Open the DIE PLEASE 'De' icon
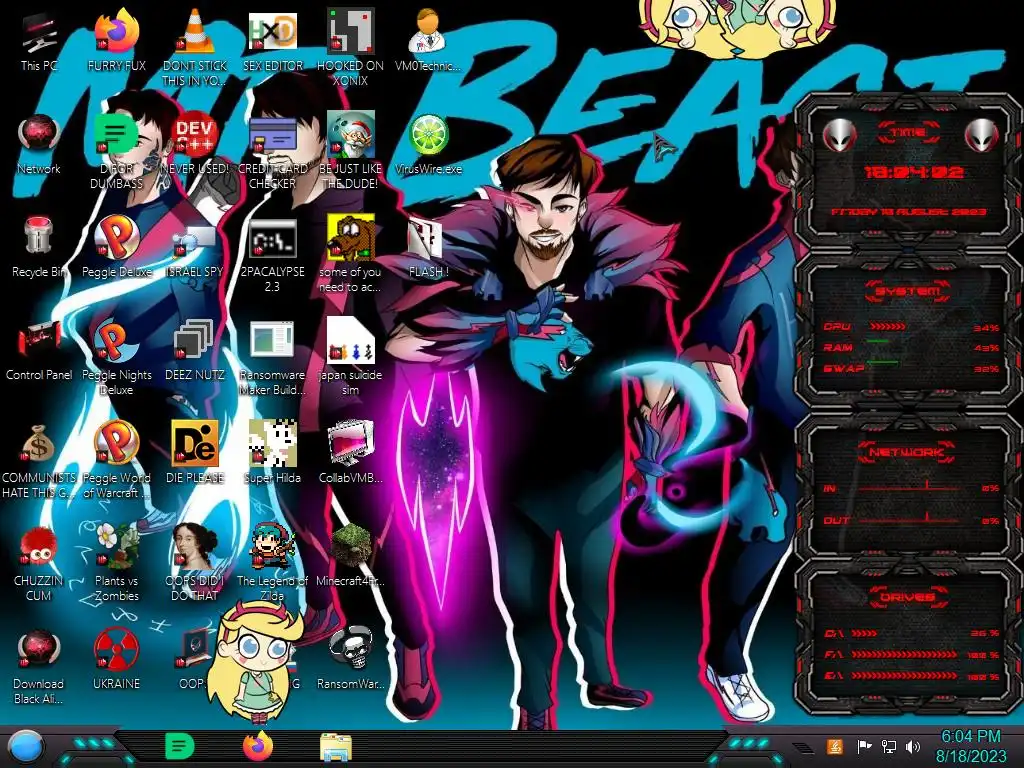 (x=194, y=454)
